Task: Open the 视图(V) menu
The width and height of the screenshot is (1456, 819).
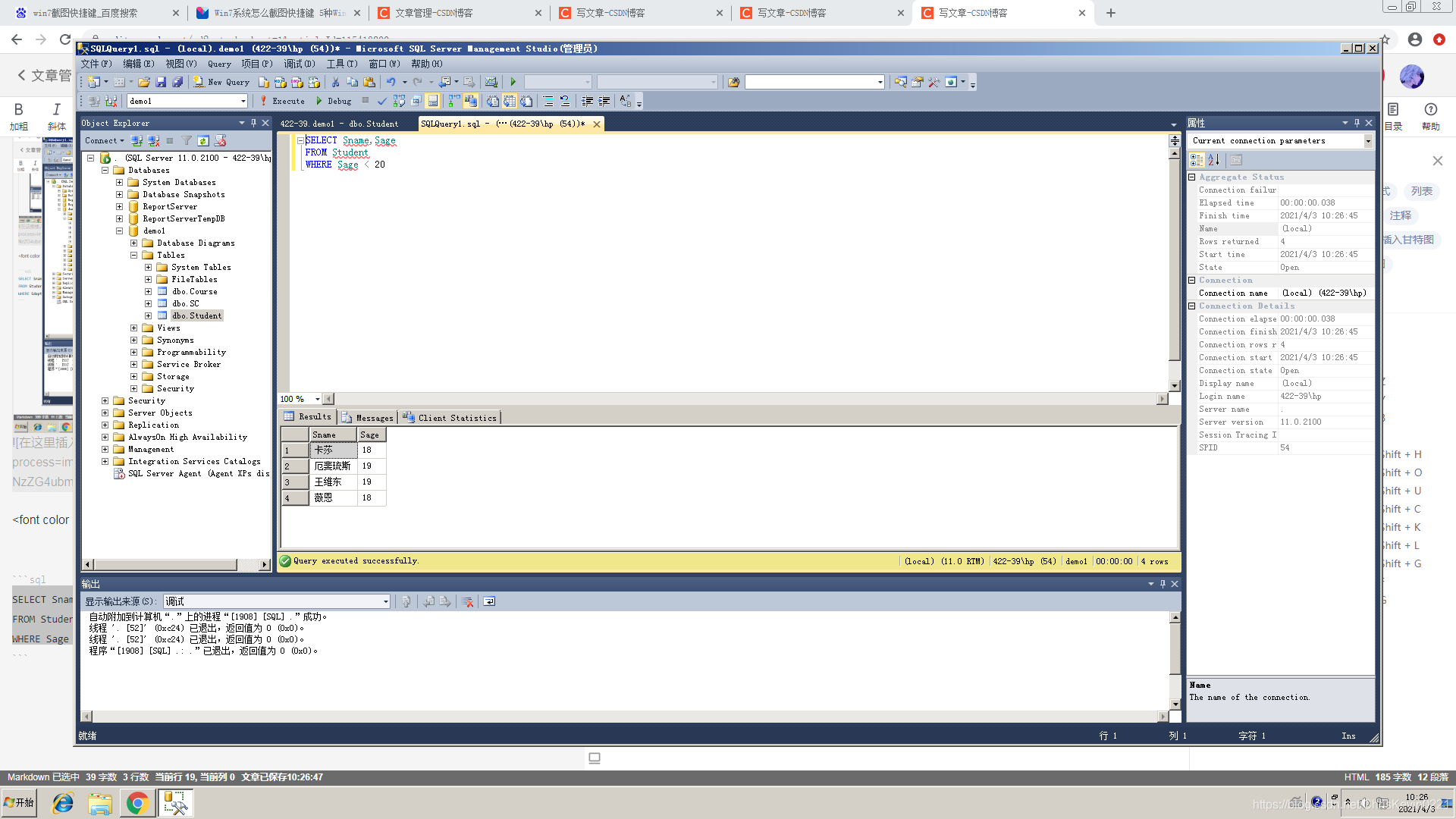Action: click(181, 64)
